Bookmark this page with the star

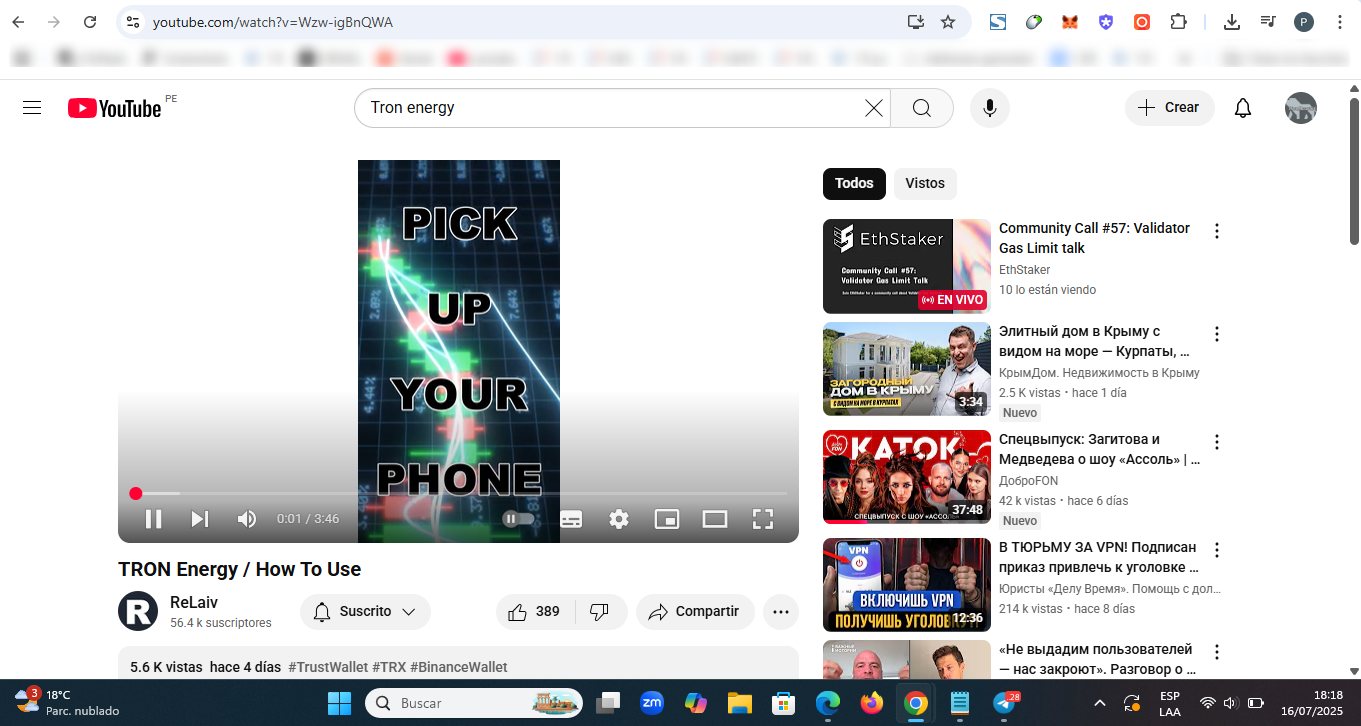948,22
